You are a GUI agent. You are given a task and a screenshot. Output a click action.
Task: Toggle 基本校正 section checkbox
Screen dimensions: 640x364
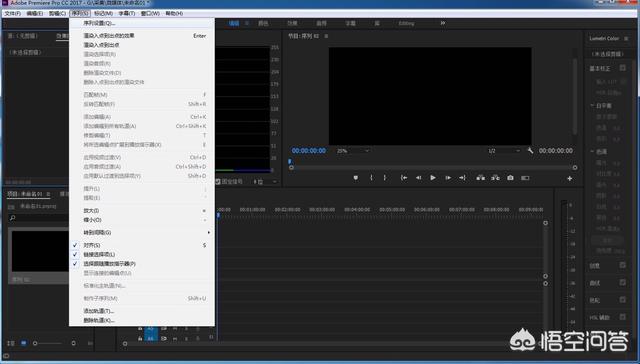[622, 68]
